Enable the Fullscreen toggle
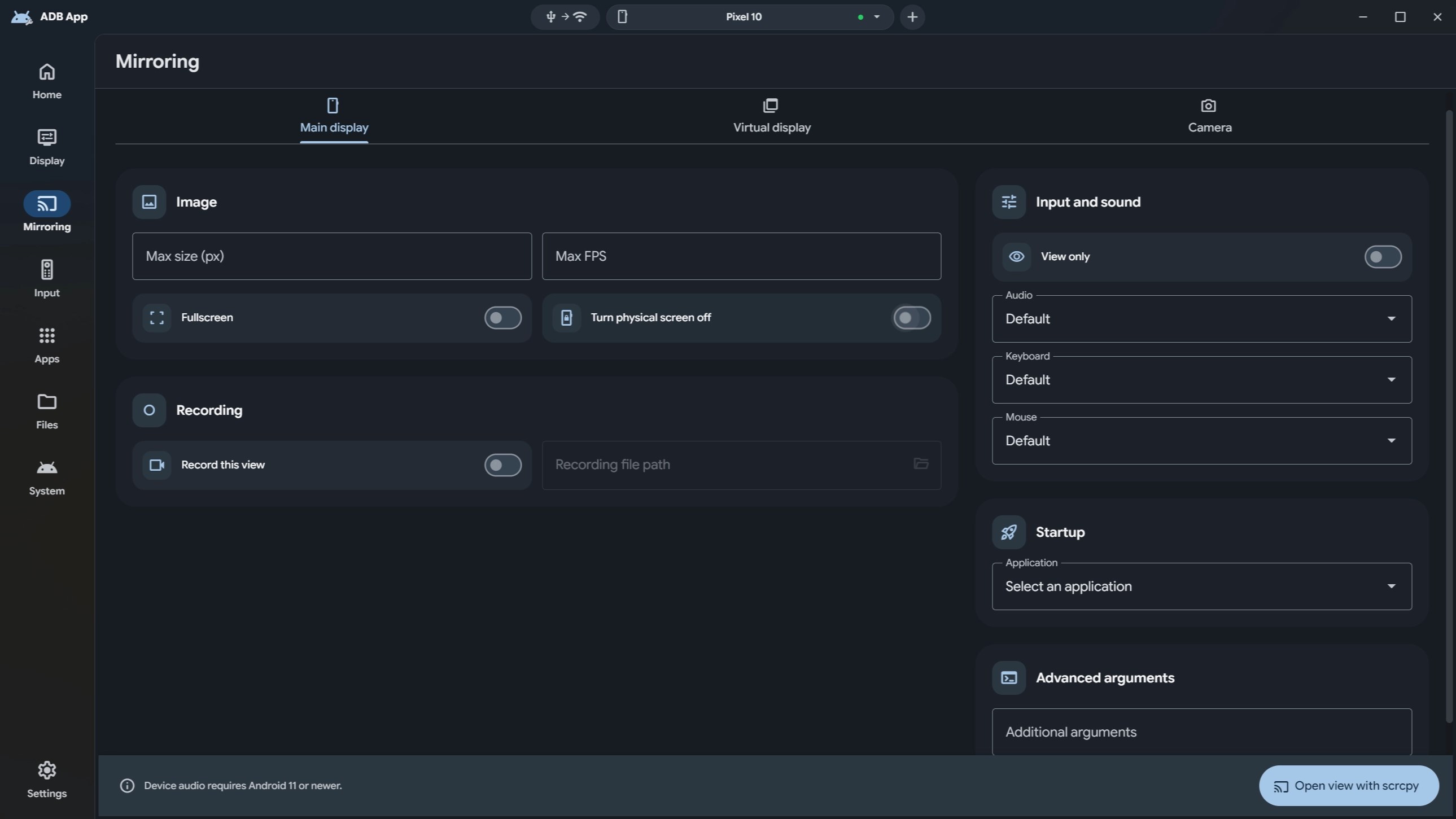Viewport: 1456px width, 819px height. (x=502, y=318)
